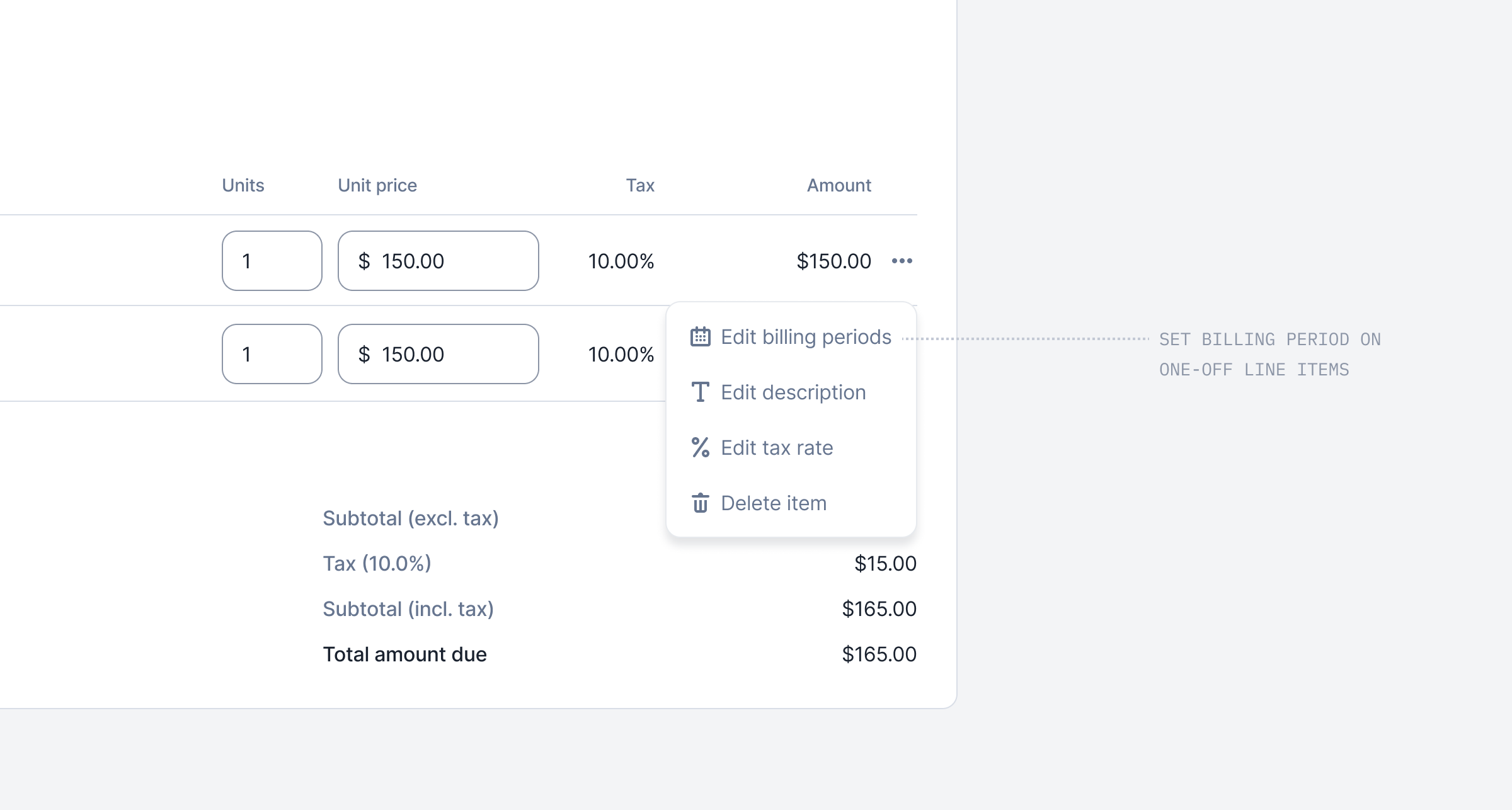Click the Total amount due value $165.00
This screenshot has height=810, width=1512.
pyautogui.click(x=879, y=654)
